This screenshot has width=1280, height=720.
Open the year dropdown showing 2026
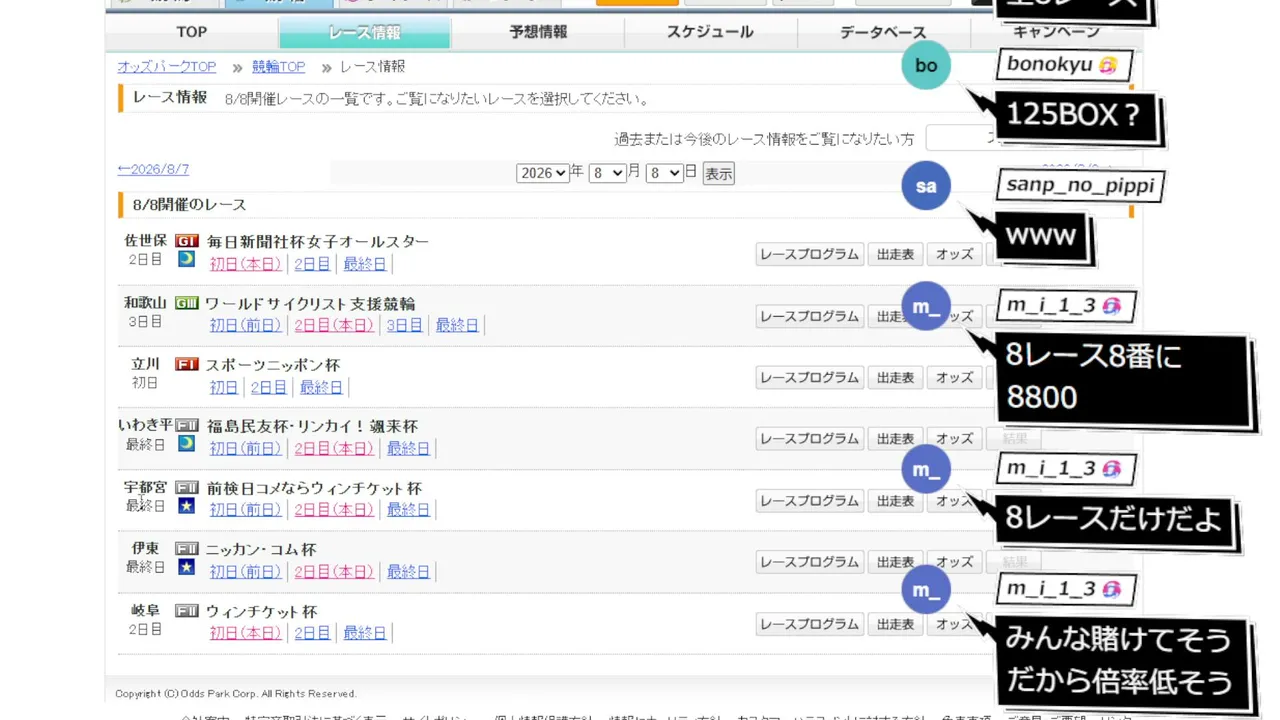pos(543,173)
